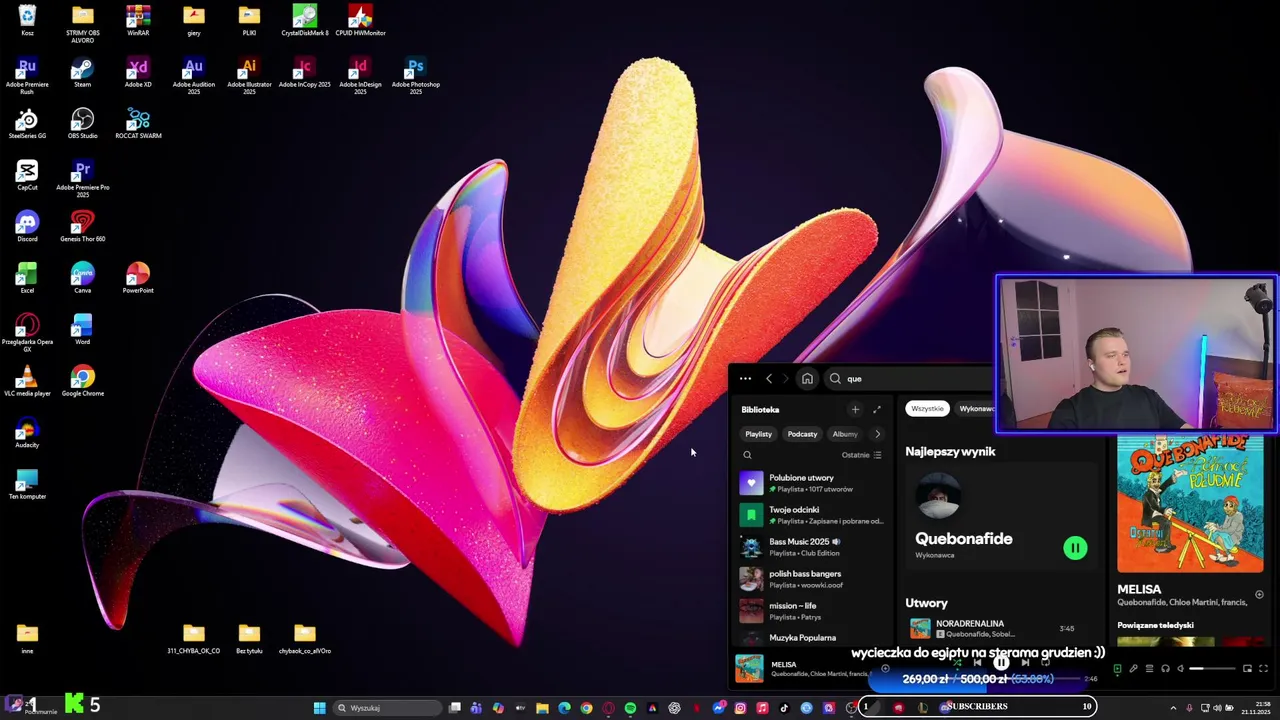1280x720 pixels.
Task: Launch Discord from the desktop
Action: coord(27,227)
